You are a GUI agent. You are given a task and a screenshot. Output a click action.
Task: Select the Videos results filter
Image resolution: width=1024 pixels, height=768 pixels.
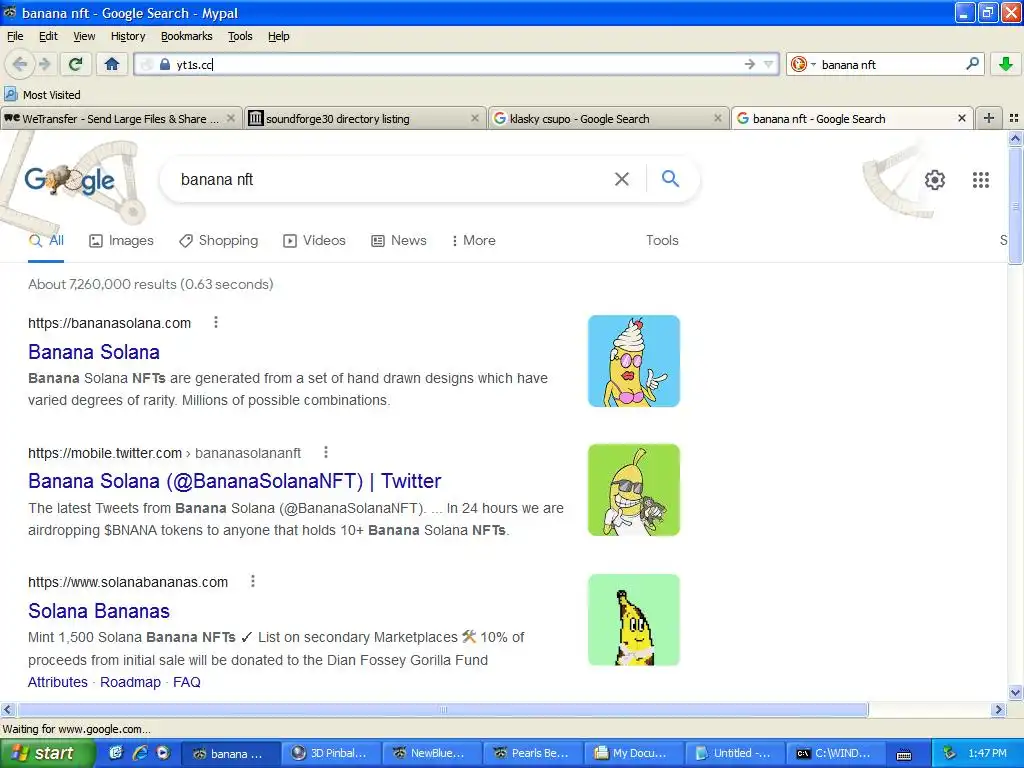315,240
